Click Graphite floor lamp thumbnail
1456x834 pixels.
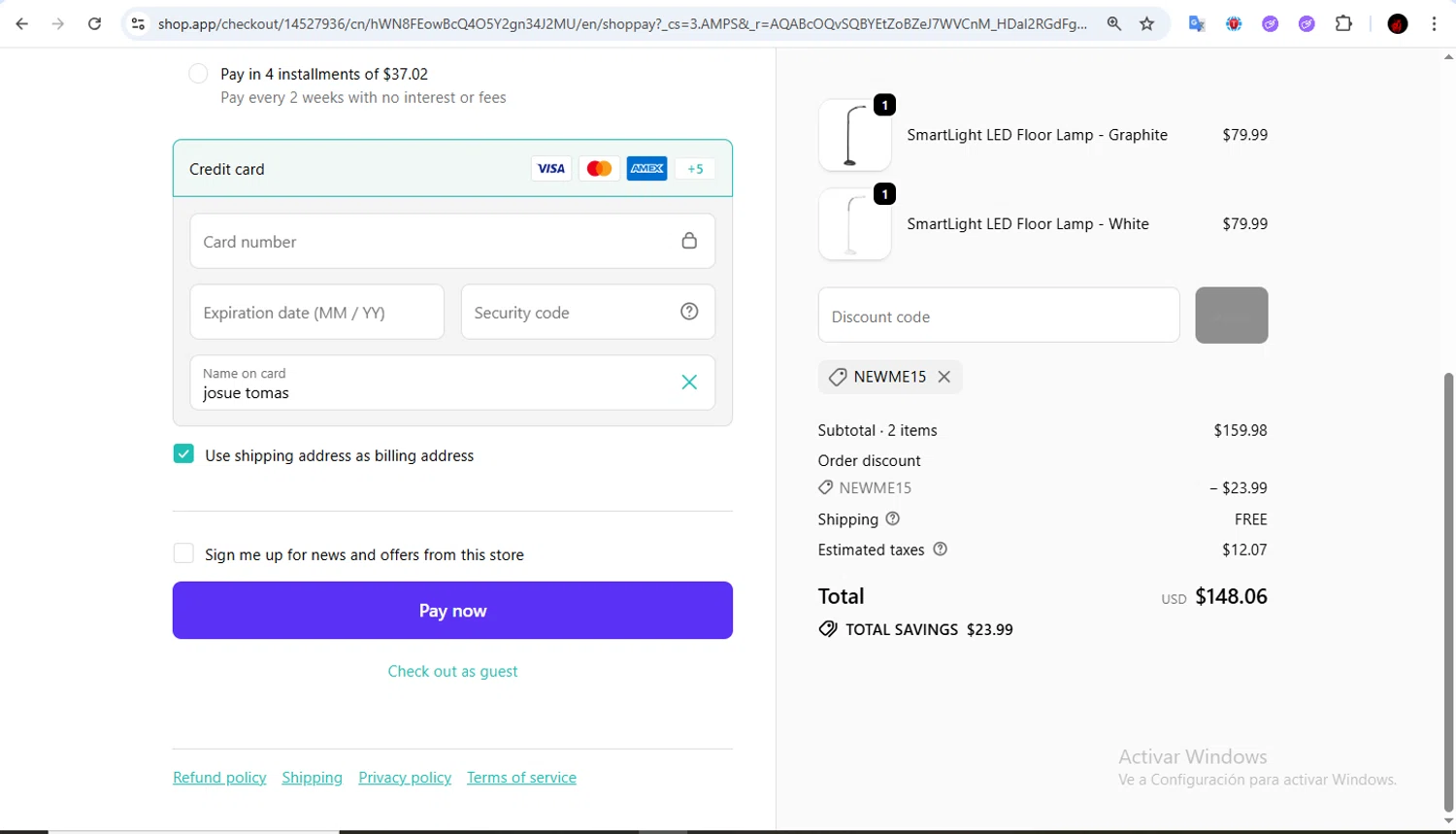pyautogui.click(x=854, y=135)
